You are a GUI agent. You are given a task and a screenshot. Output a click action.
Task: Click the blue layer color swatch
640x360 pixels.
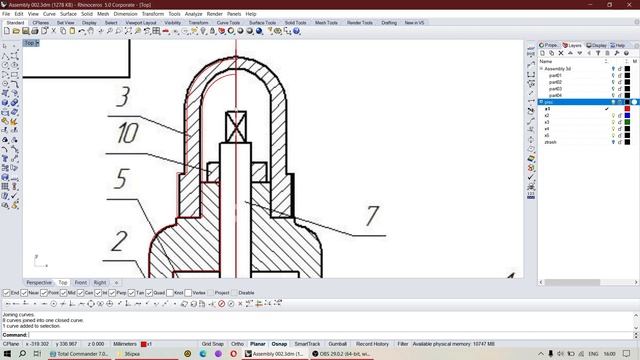(627, 116)
